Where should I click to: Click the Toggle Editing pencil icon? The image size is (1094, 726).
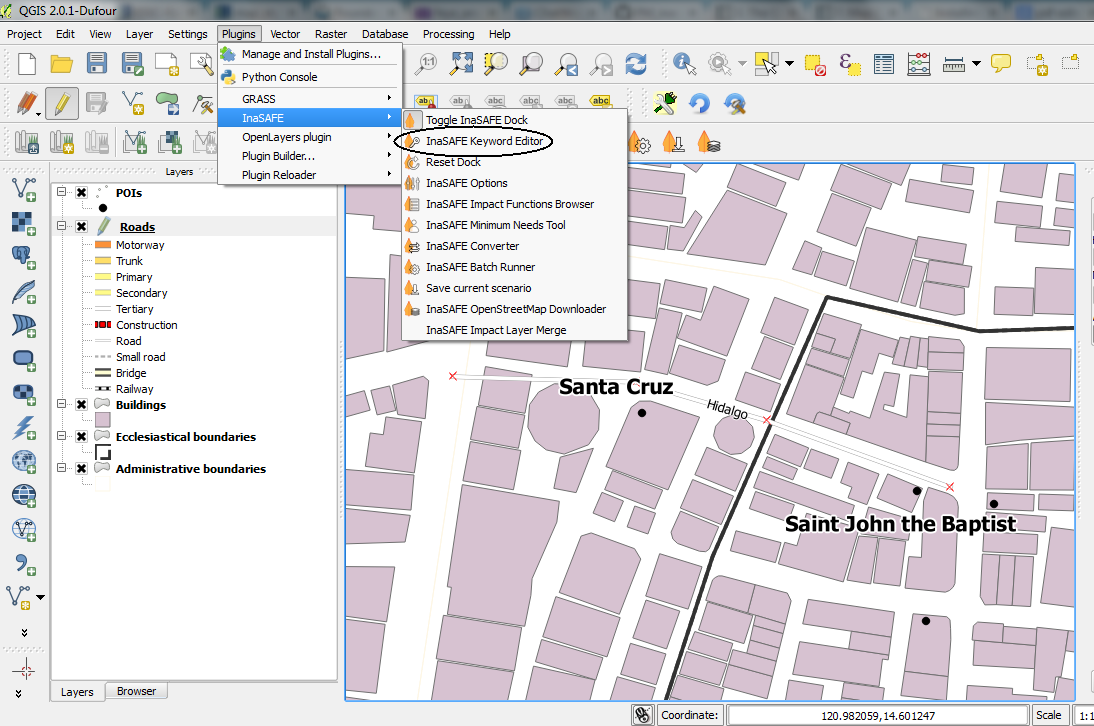click(x=61, y=104)
